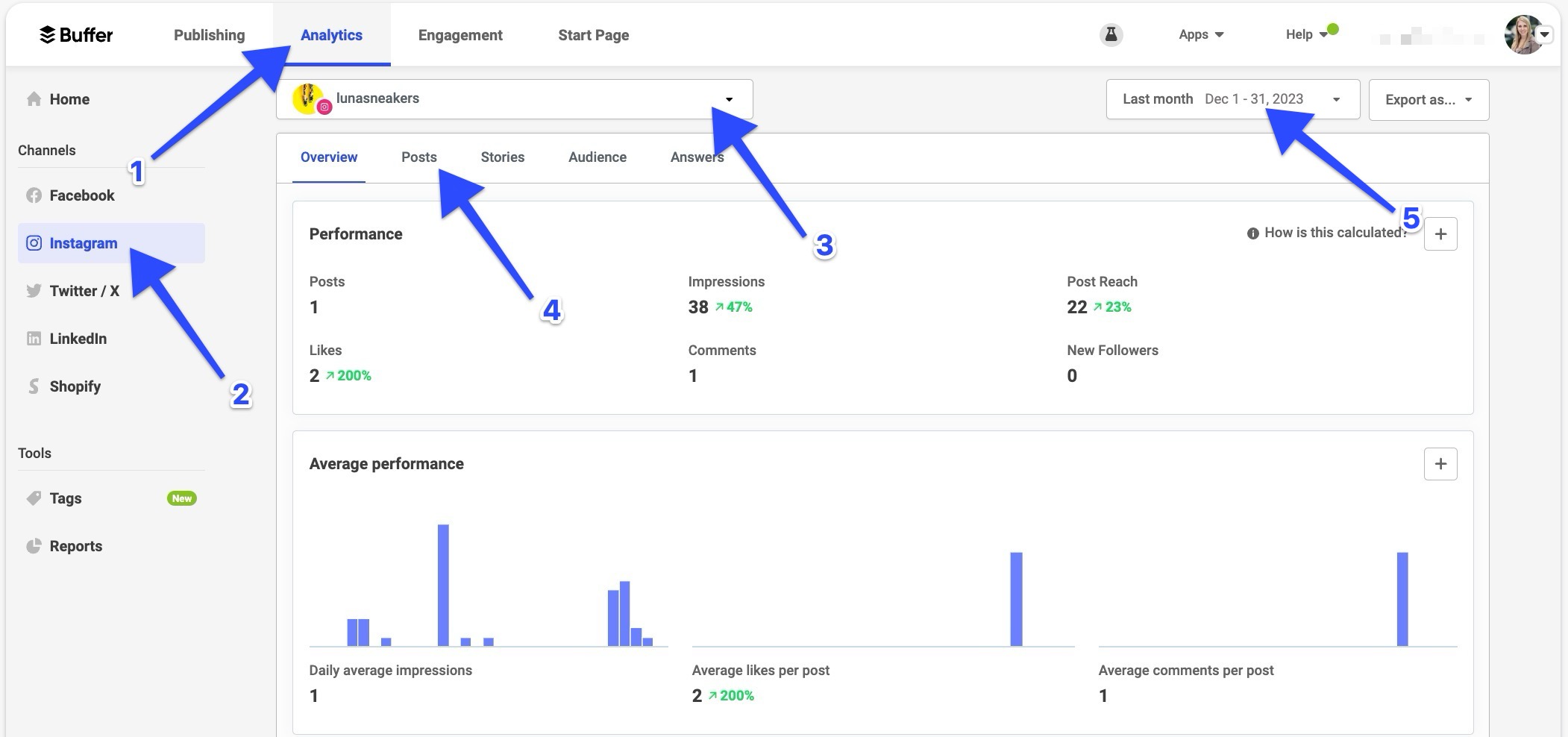This screenshot has height=737, width=1568.
Task: Select the Facebook channel
Action: click(82, 195)
